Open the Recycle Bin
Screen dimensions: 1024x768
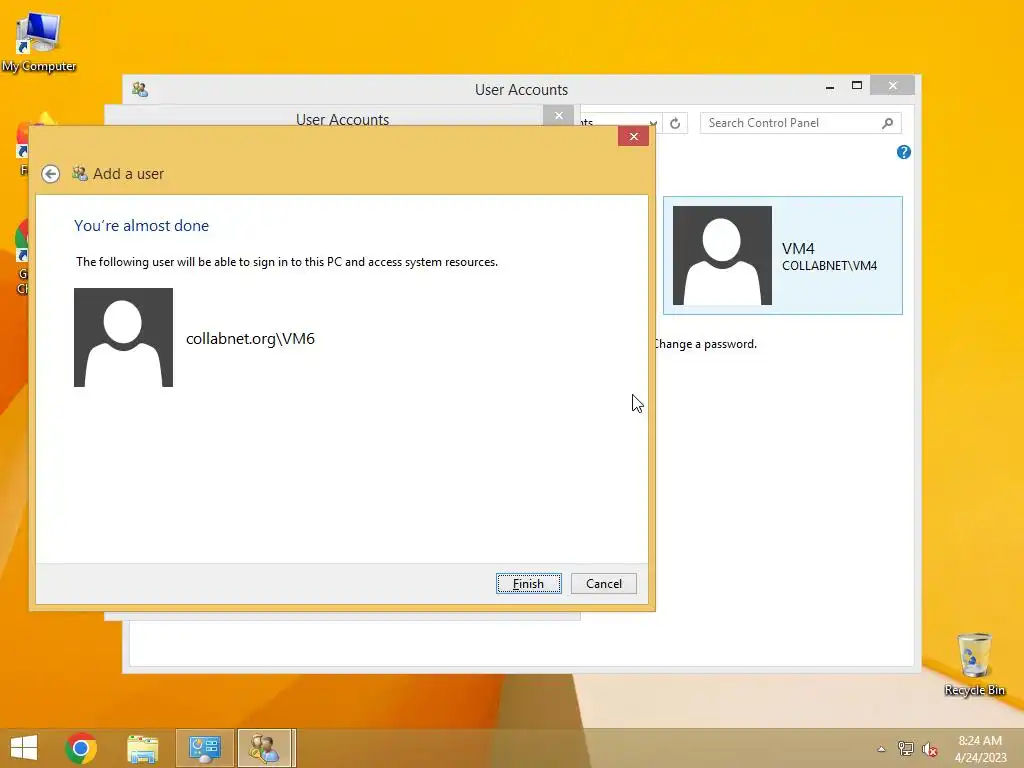(x=974, y=664)
